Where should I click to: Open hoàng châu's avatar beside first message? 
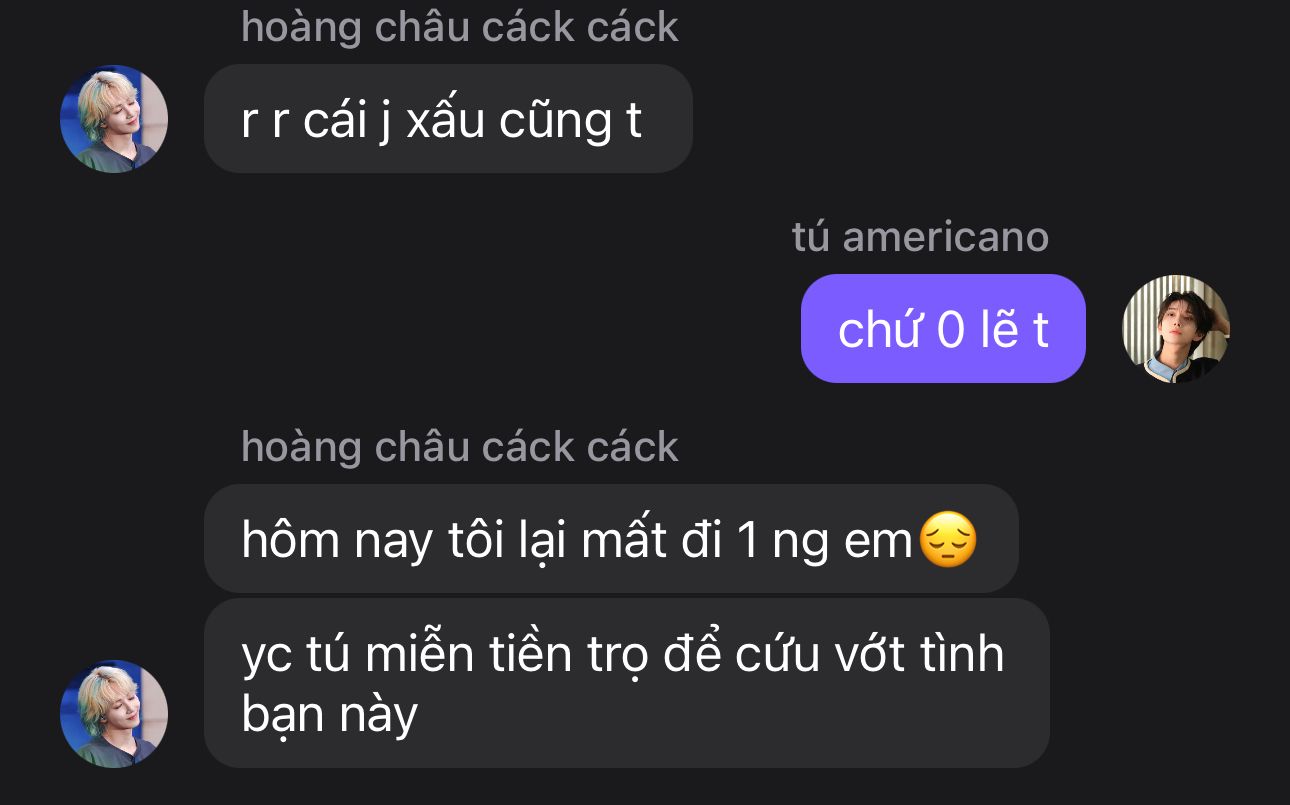[114, 119]
